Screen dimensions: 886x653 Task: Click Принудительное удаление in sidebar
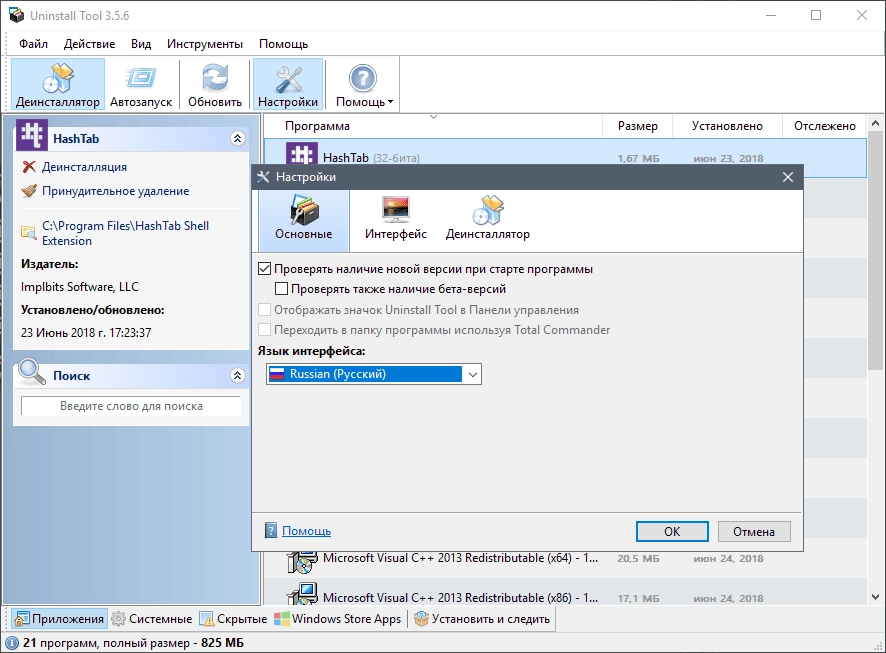click(115, 191)
